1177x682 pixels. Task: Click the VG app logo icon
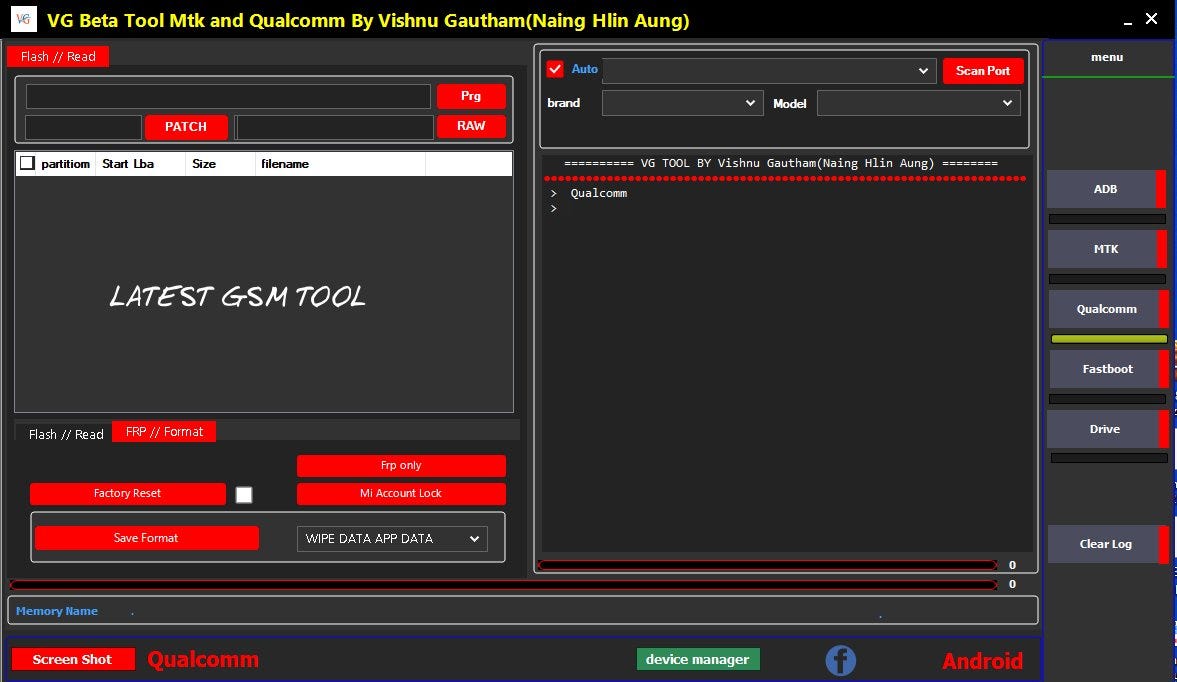(x=23, y=19)
